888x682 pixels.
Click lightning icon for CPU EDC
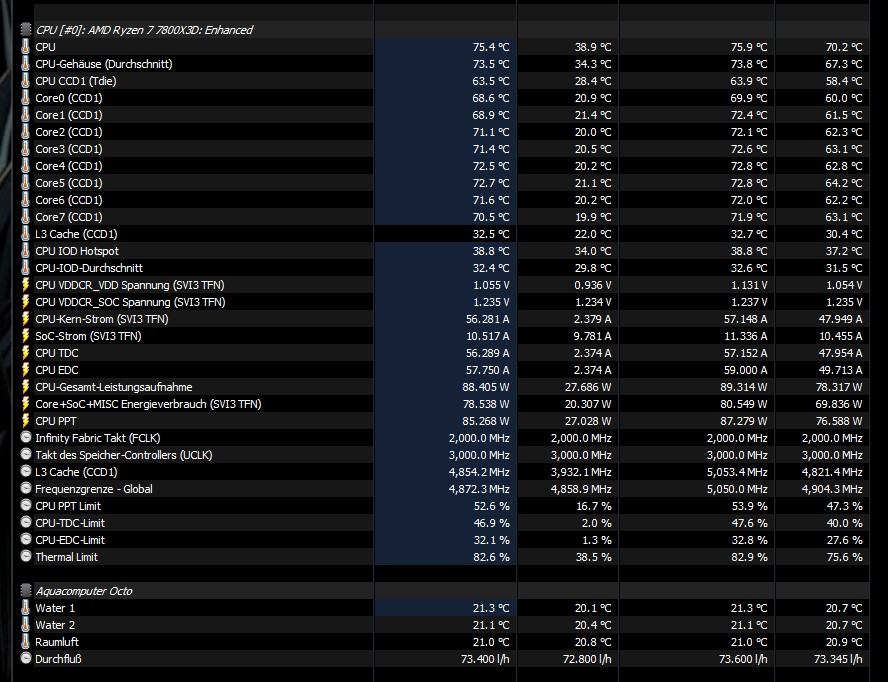coord(25,369)
